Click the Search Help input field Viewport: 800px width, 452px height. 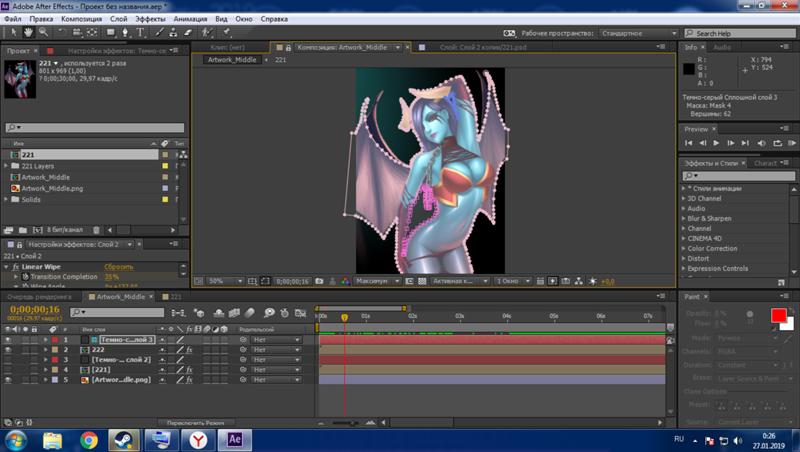pos(740,33)
